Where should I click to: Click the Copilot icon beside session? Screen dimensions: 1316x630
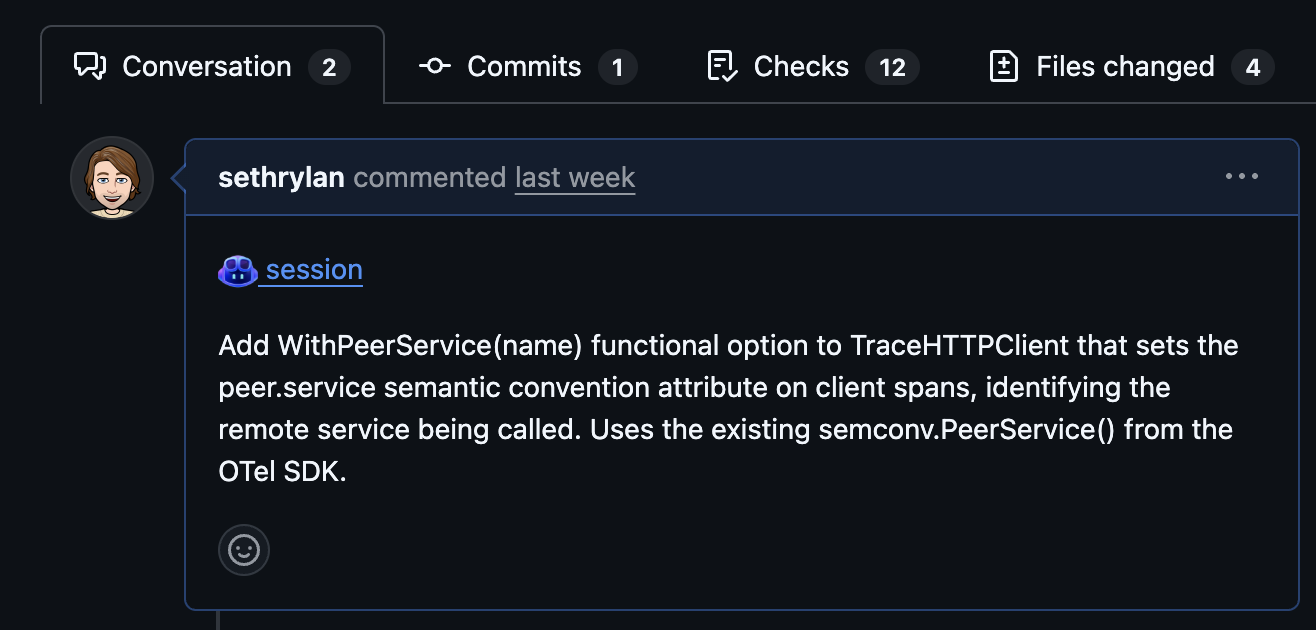point(238,271)
